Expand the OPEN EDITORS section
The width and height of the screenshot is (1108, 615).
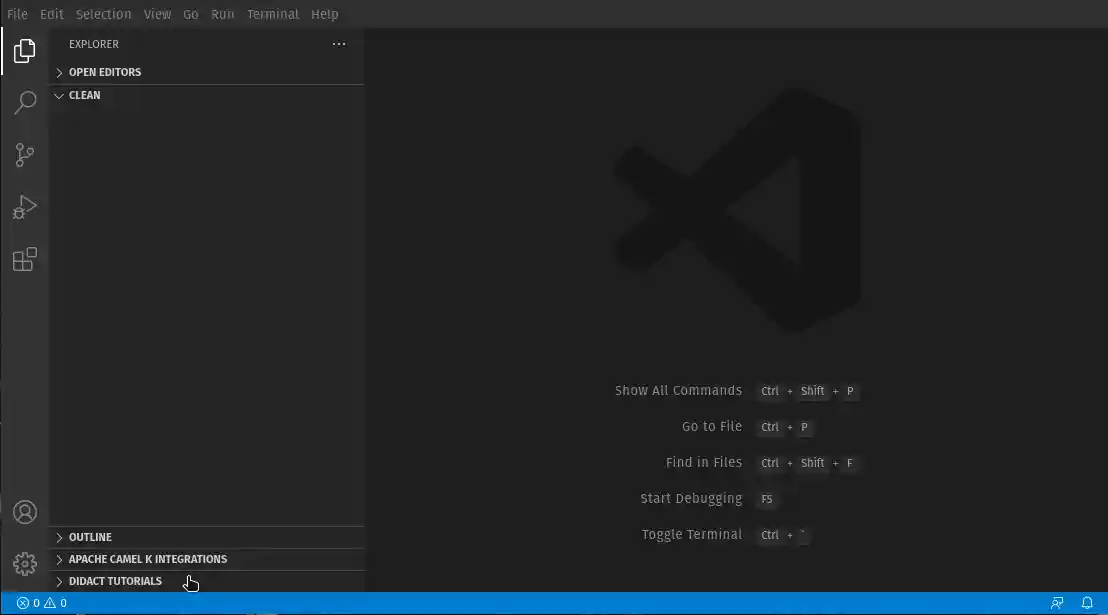tap(104, 71)
